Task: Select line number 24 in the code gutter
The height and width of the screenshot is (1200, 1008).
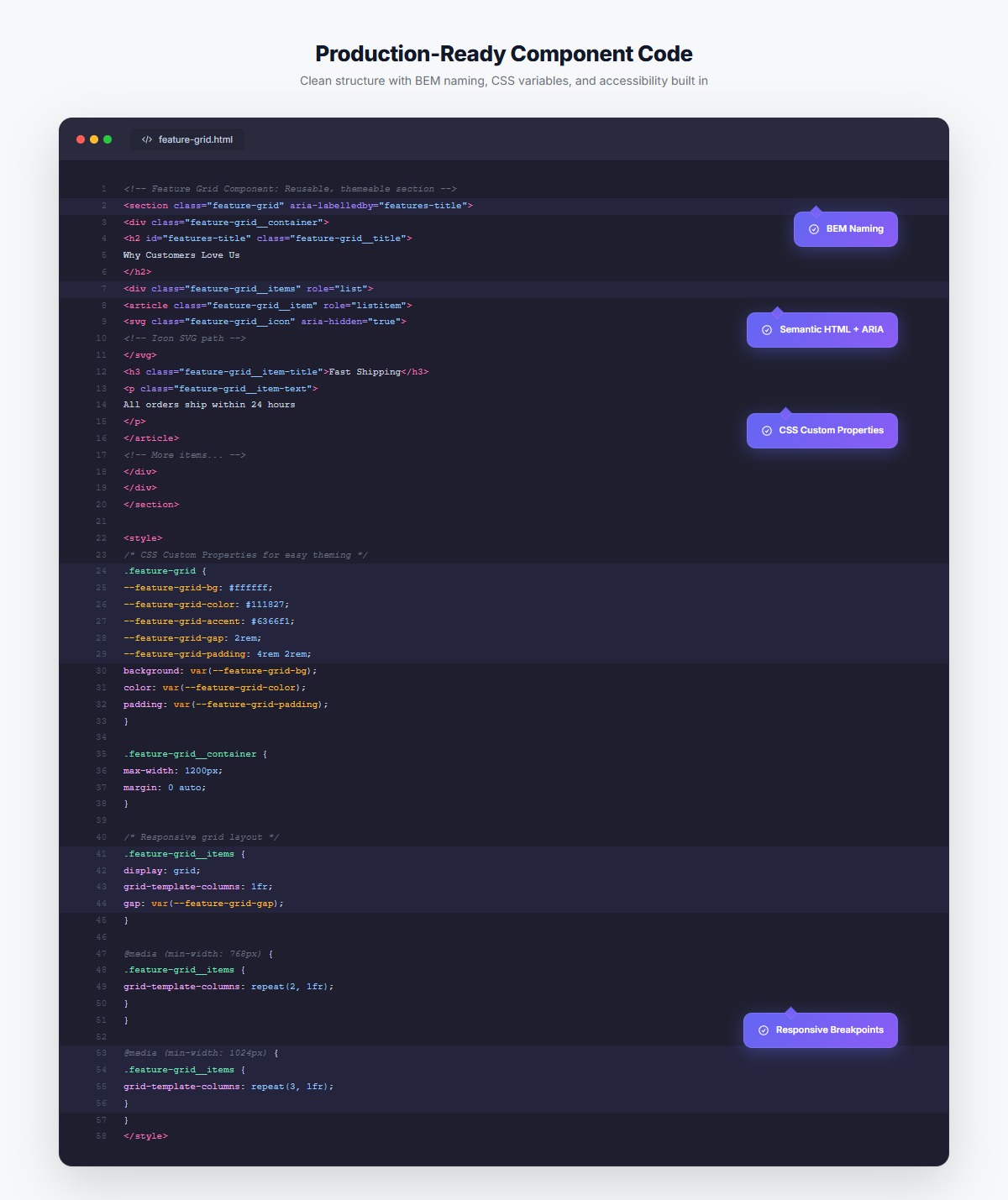Action: click(x=101, y=570)
